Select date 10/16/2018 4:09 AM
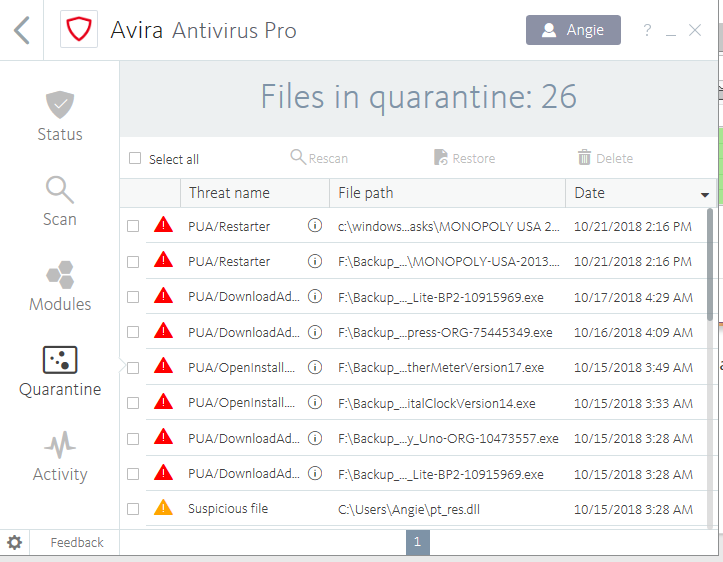This screenshot has width=723, height=562. tap(633, 332)
